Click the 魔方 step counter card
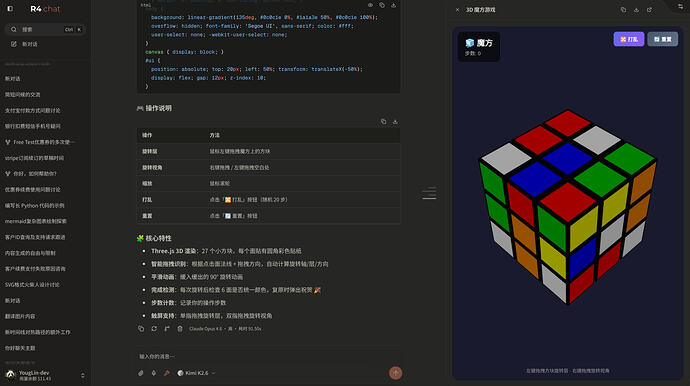 [x=479, y=47]
